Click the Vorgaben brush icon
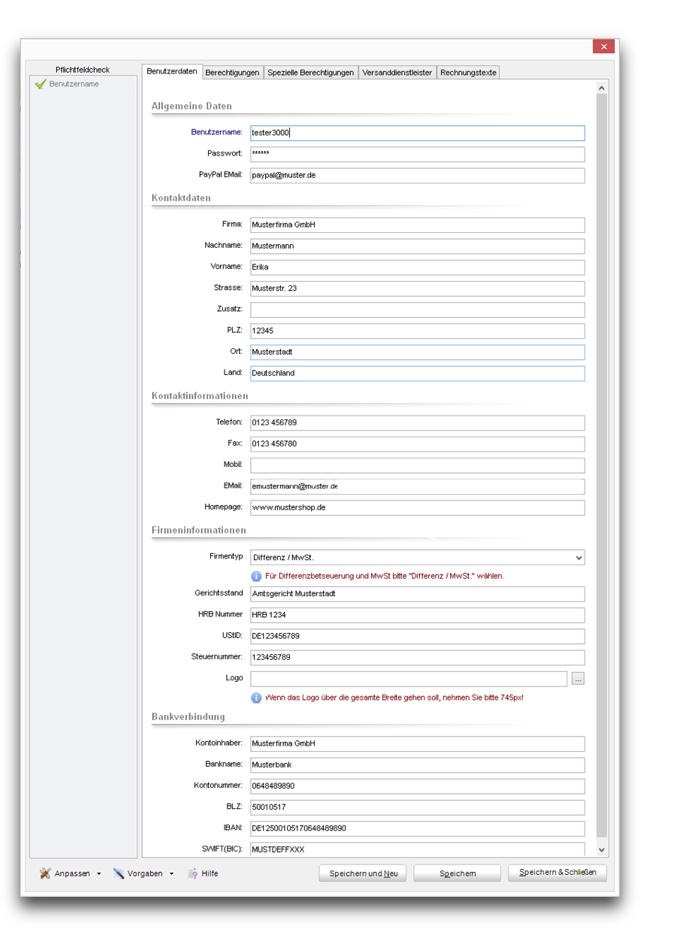Screen dimensions: 684x943 [x=119, y=873]
